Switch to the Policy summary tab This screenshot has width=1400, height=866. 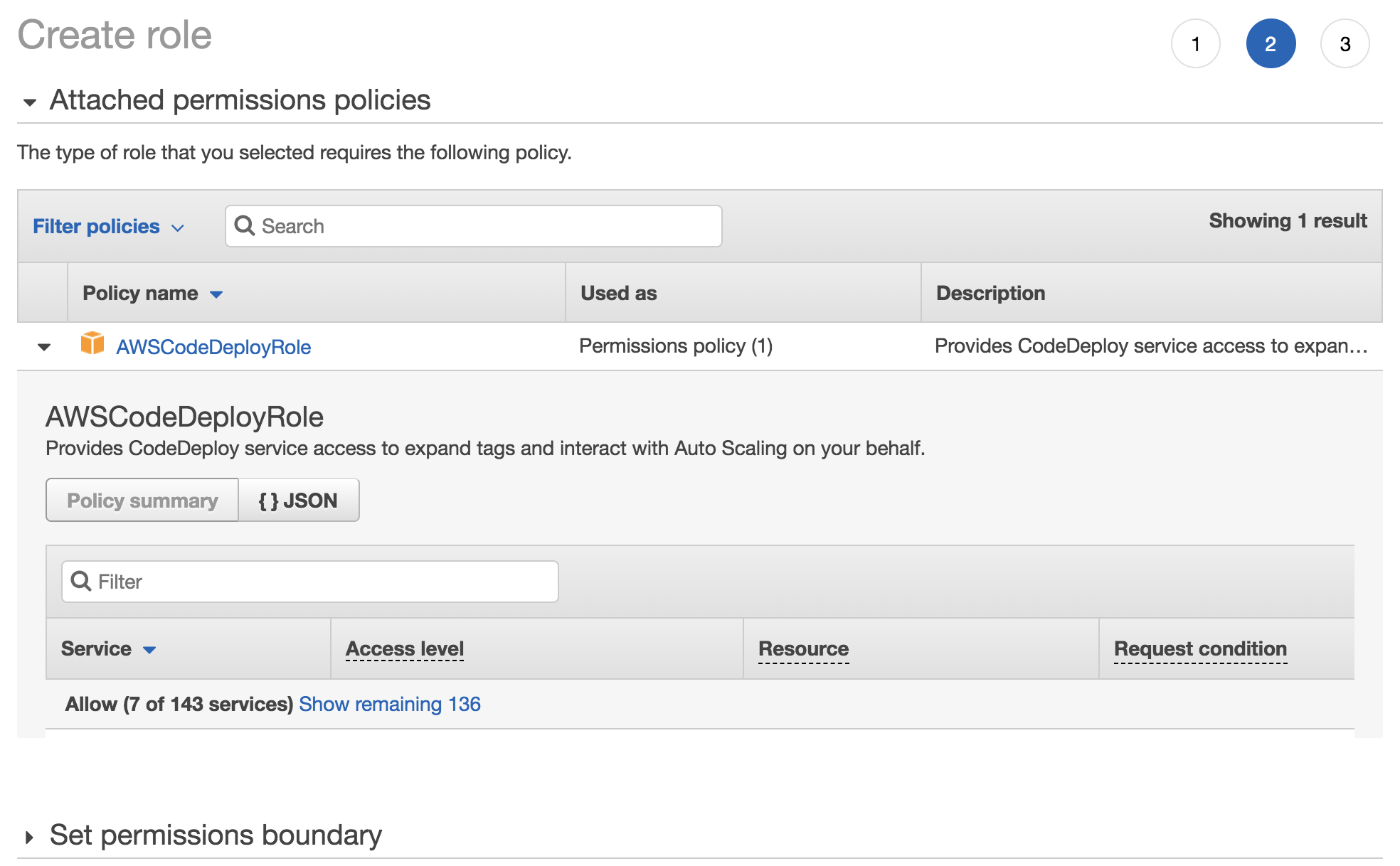(x=142, y=501)
